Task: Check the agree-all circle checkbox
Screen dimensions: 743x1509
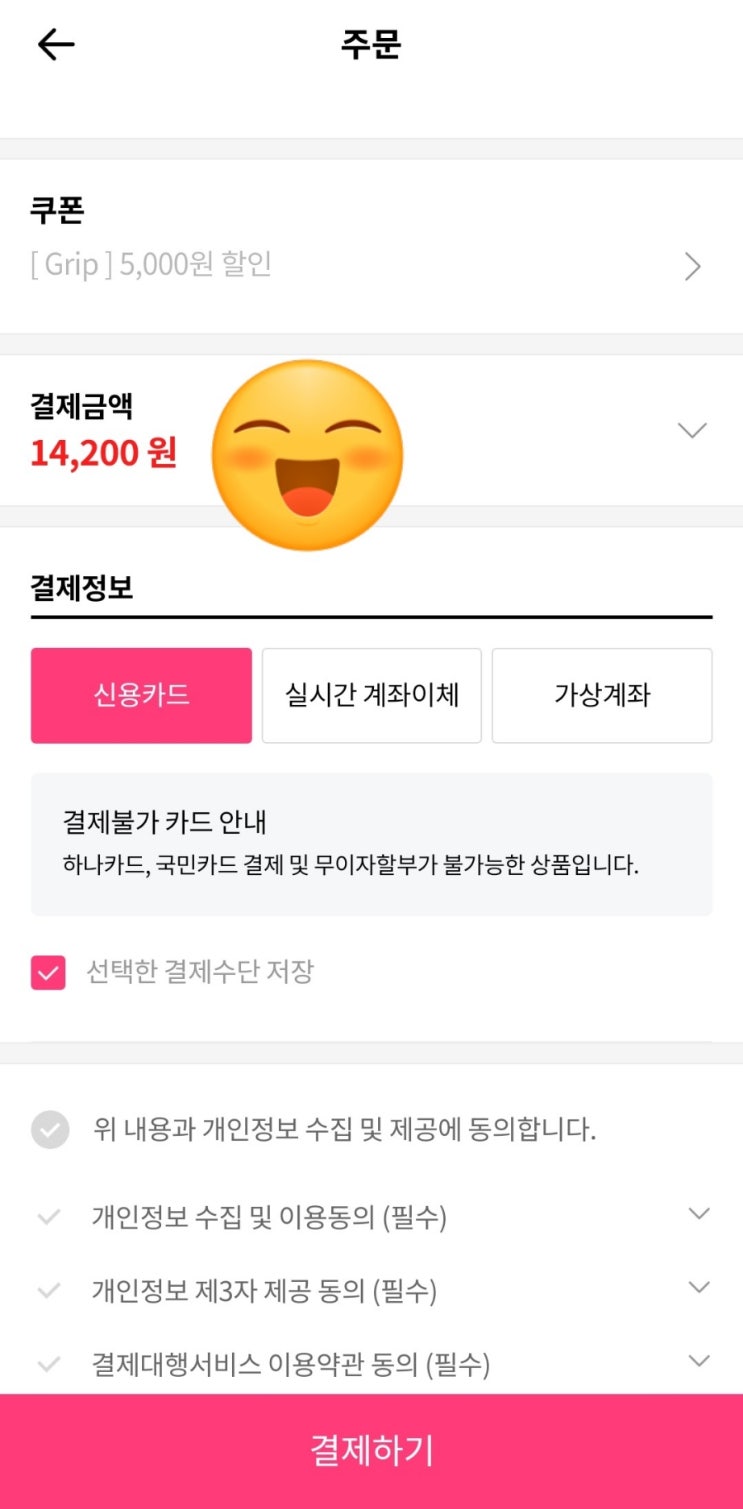Action: 50,1131
